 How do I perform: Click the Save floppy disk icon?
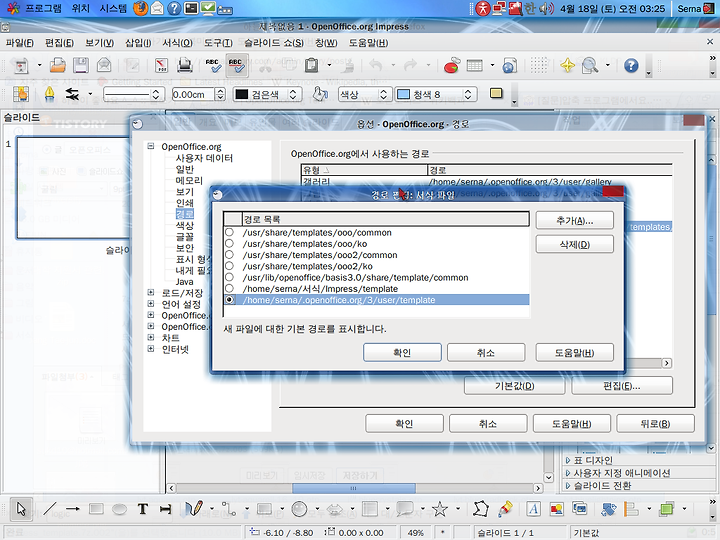(81, 66)
